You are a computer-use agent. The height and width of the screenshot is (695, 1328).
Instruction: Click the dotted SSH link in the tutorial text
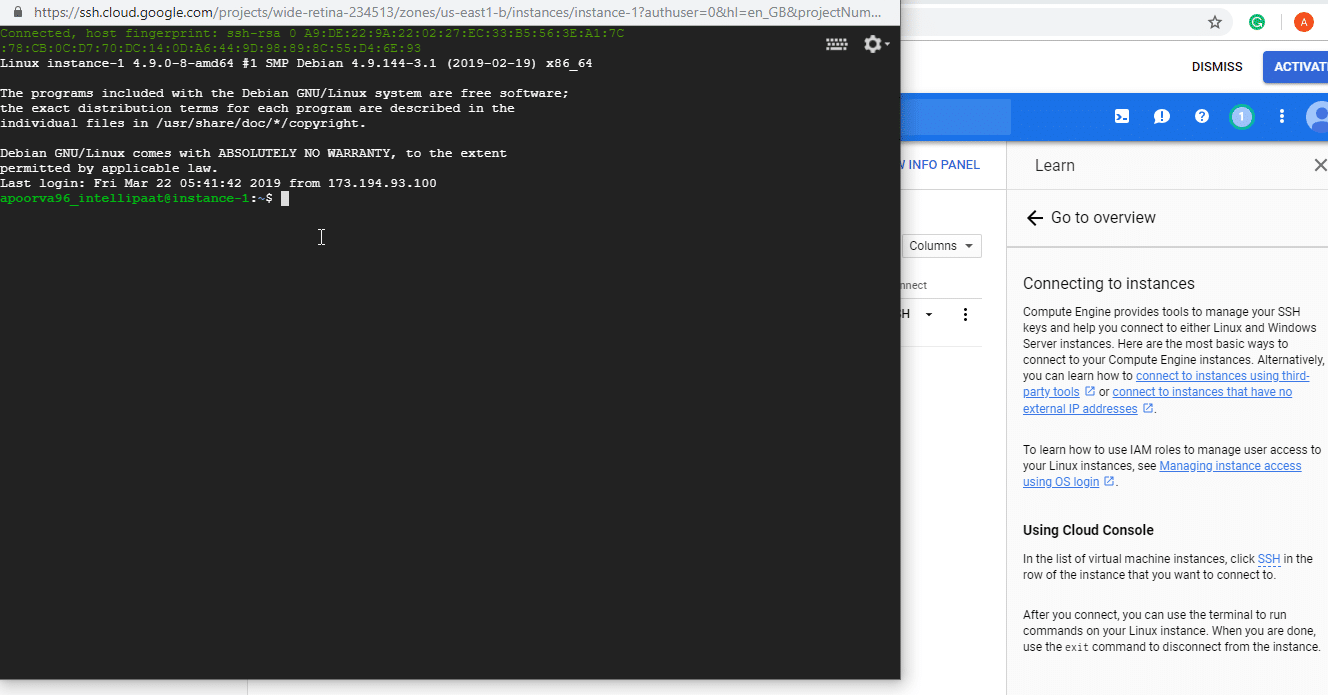[1269, 559]
